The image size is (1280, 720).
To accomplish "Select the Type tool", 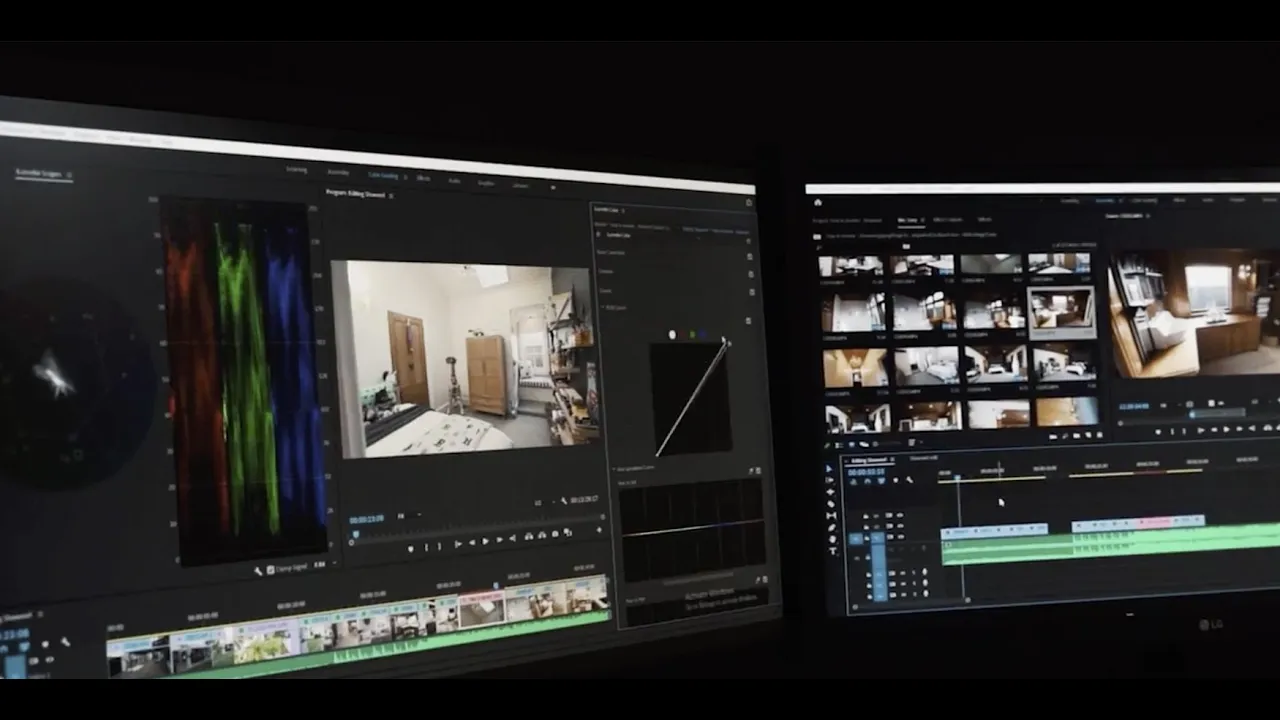I will pos(833,551).
